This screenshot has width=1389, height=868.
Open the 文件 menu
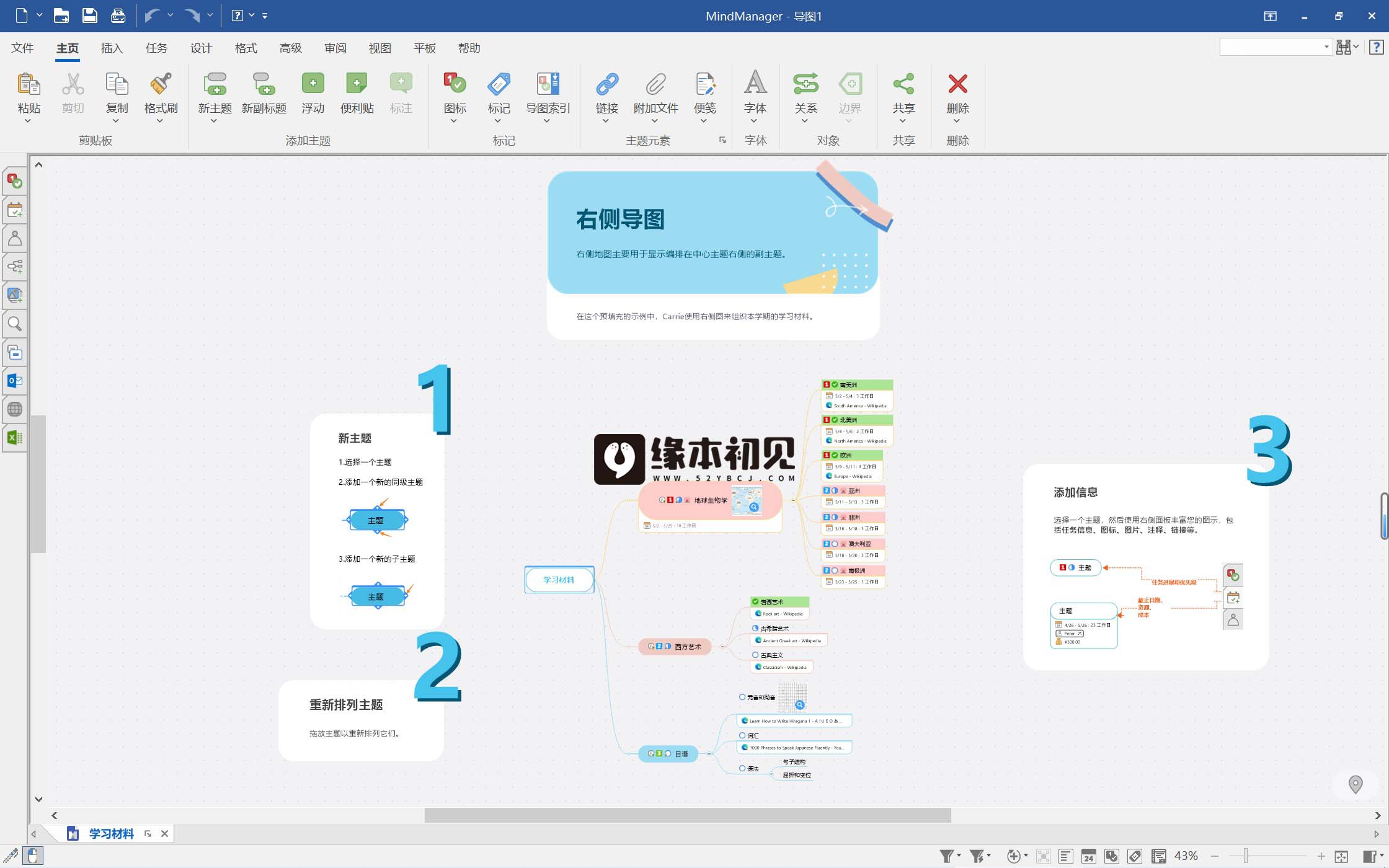(x=22, y=48)
